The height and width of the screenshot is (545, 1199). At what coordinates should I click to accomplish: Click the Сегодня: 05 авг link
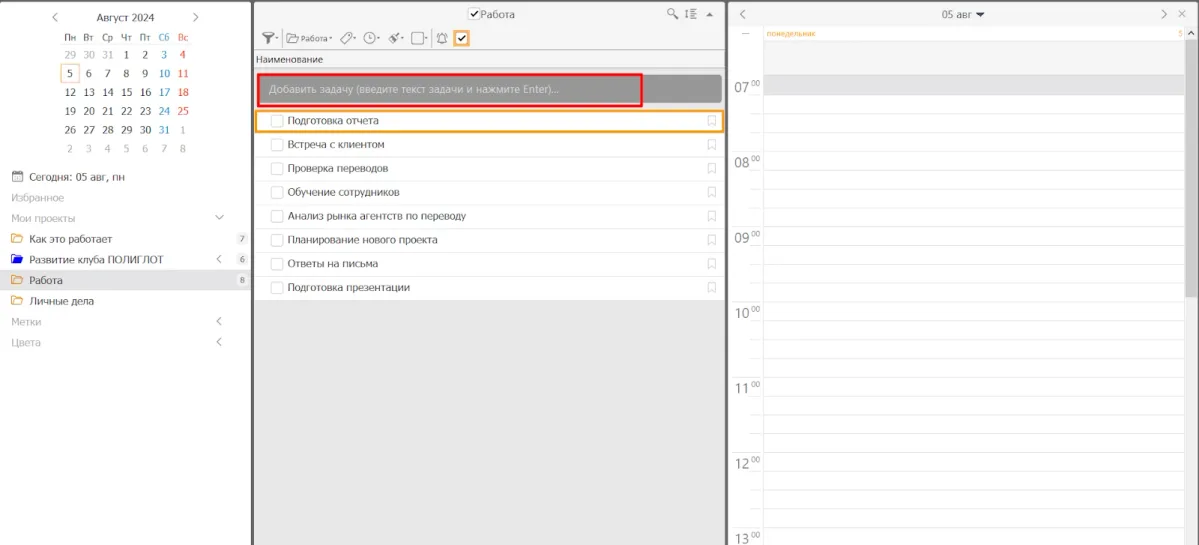coord(76,177)
